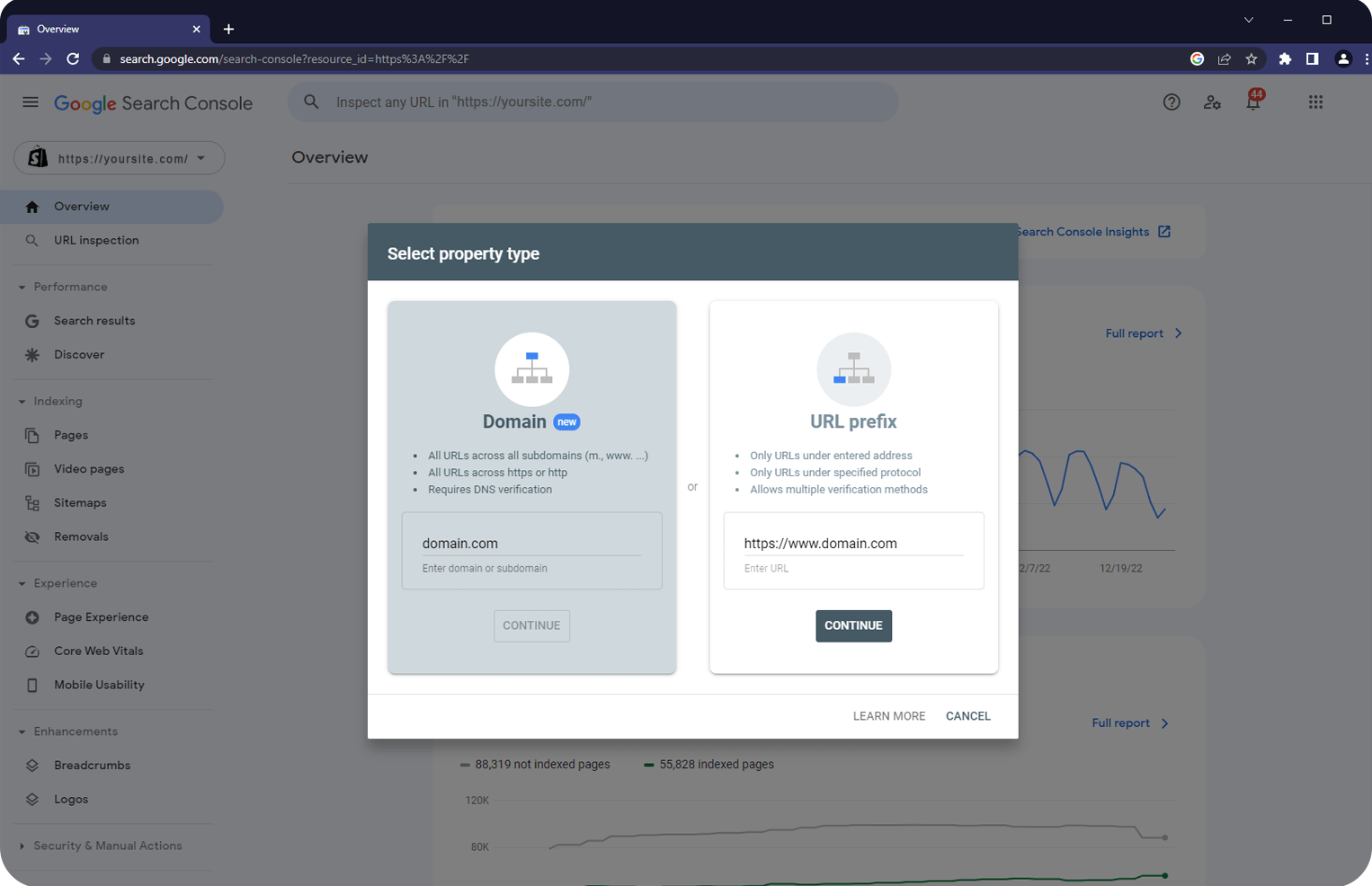Open the Performance Full report link
This screenshot has width=1372, height=886.
point(1145,333)
